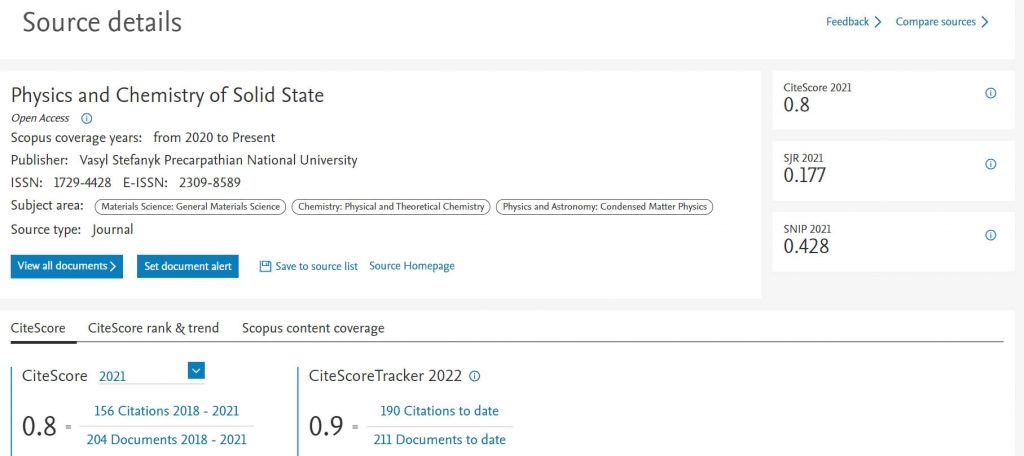The image size is (1024, 456).
Task: Select the General Materials Science subject tag
Action: click(x=190, y=207)
